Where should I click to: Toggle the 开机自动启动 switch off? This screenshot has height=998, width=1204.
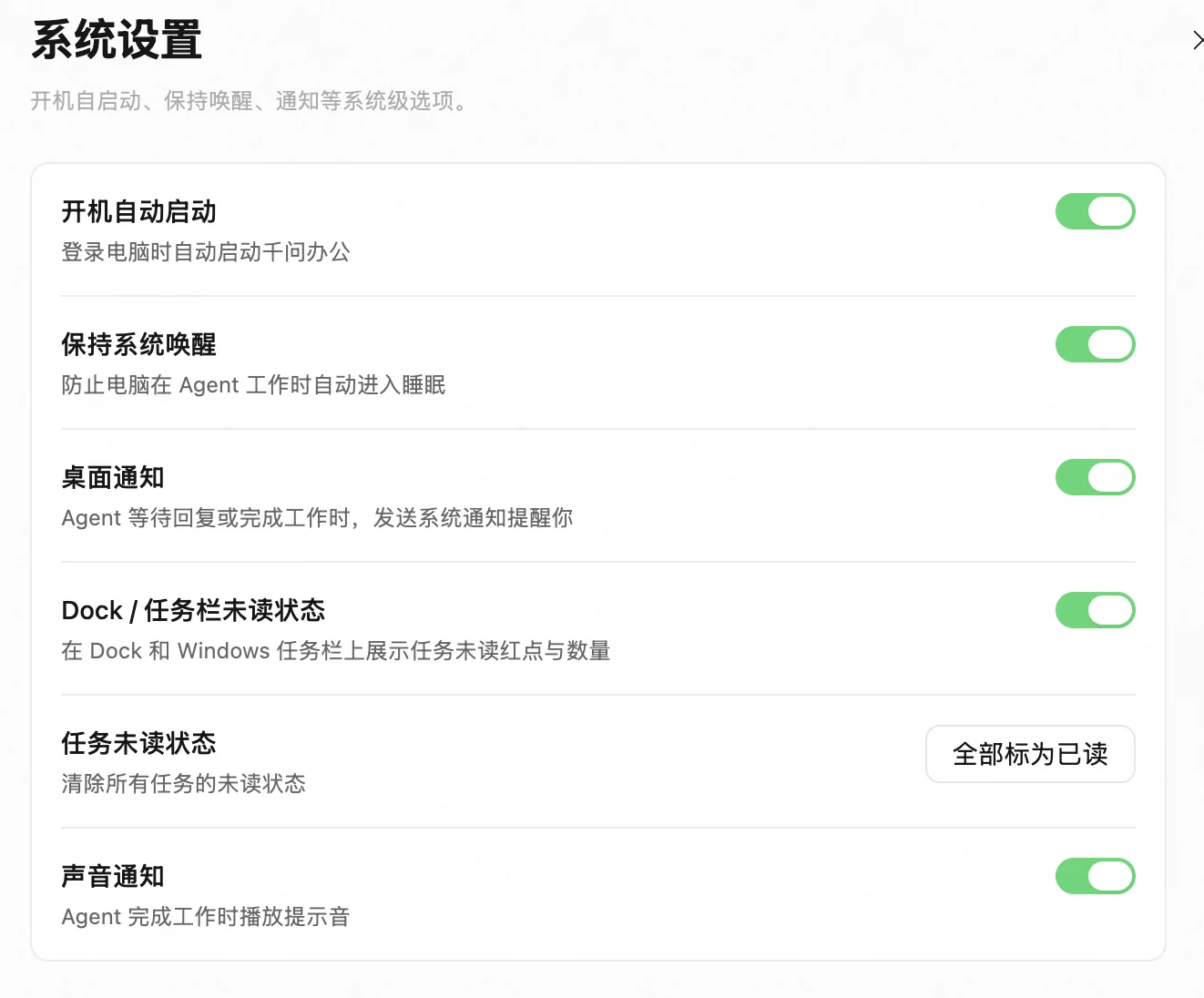(x=1096, y=211)
